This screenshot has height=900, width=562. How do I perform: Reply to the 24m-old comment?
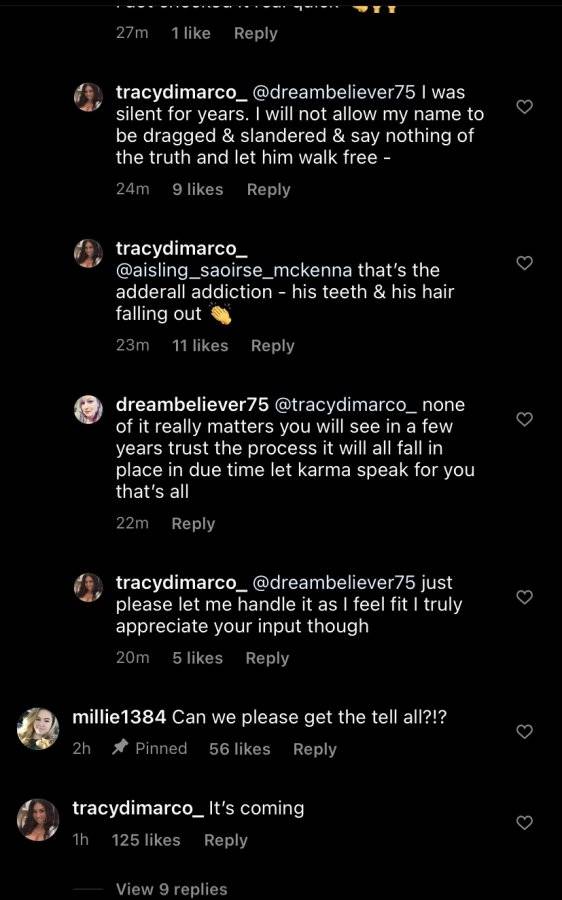[x=269, y=189]
